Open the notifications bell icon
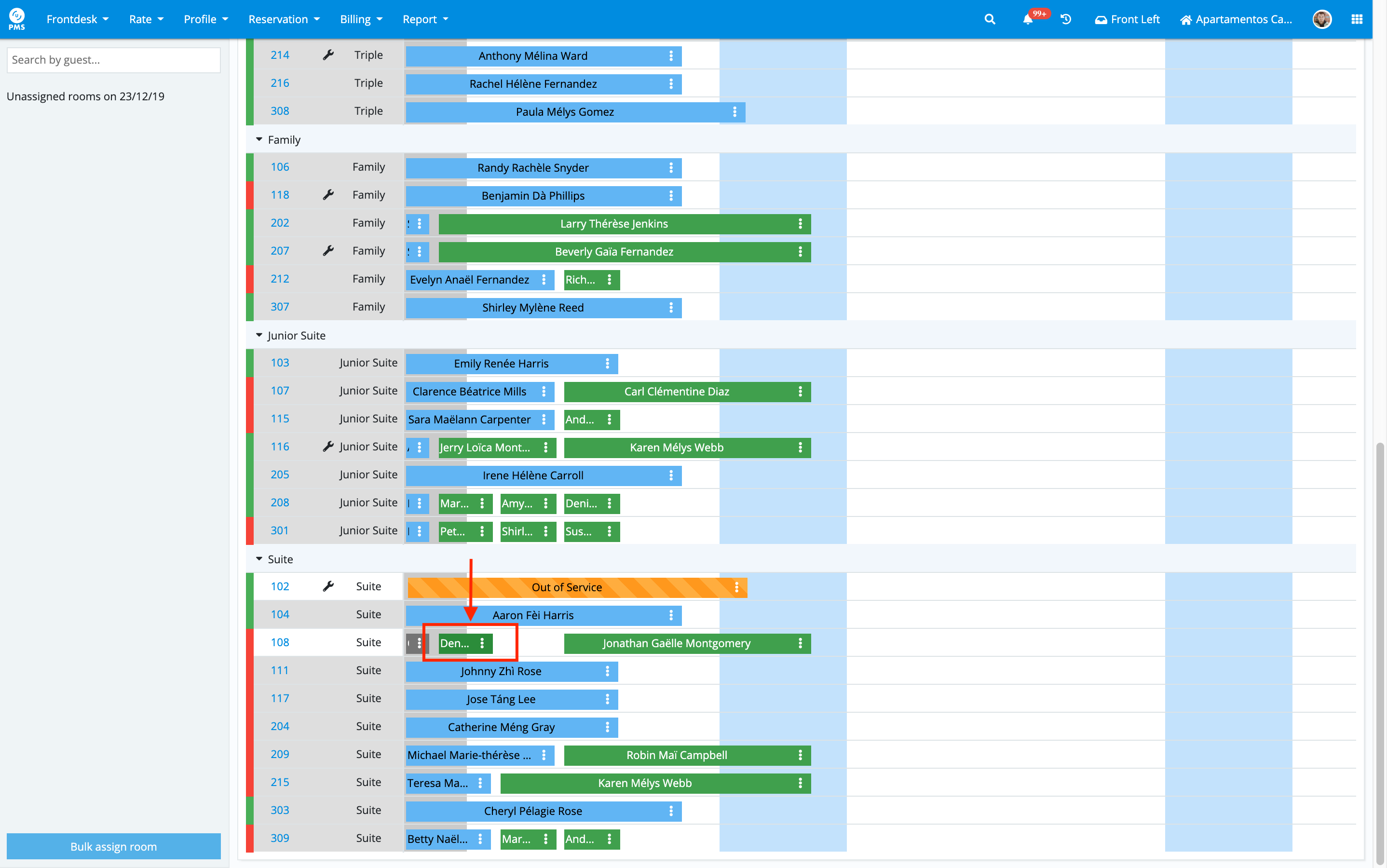The width and height of the screenshot is (1387, 868). point(1028,19)
